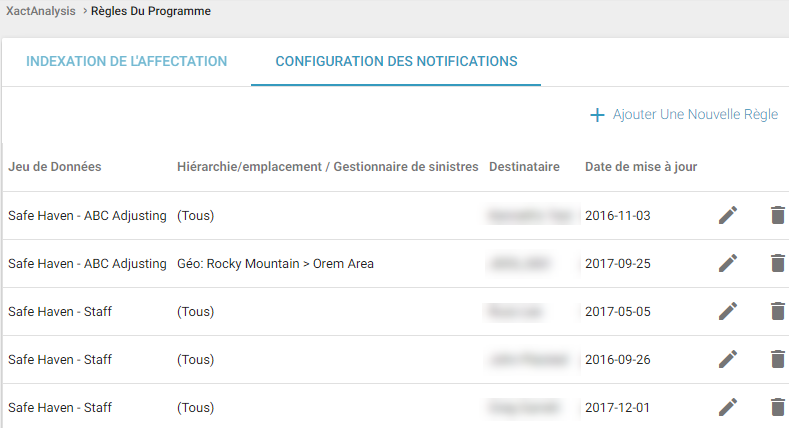Click Date de mise à jour header
789x428 pixels.
641,166
